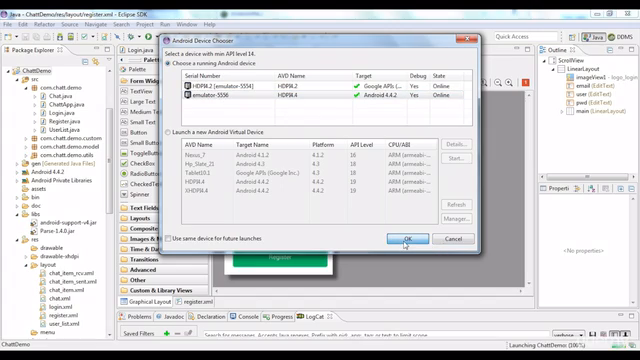This screenshot has width=640, height=360.
Task: Click the New wizard toolbar icon
Action: click(8, 37)
